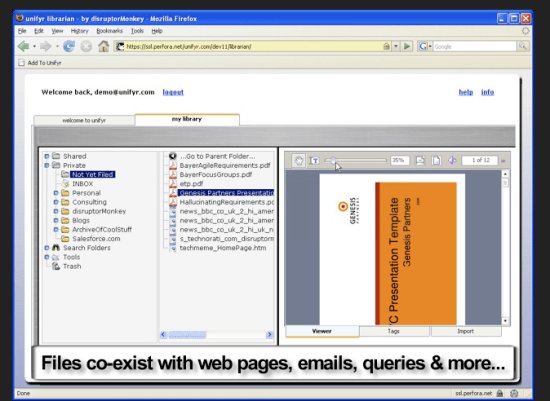Switch to the welcome to unifyr tab

click(x=84, y=120)
